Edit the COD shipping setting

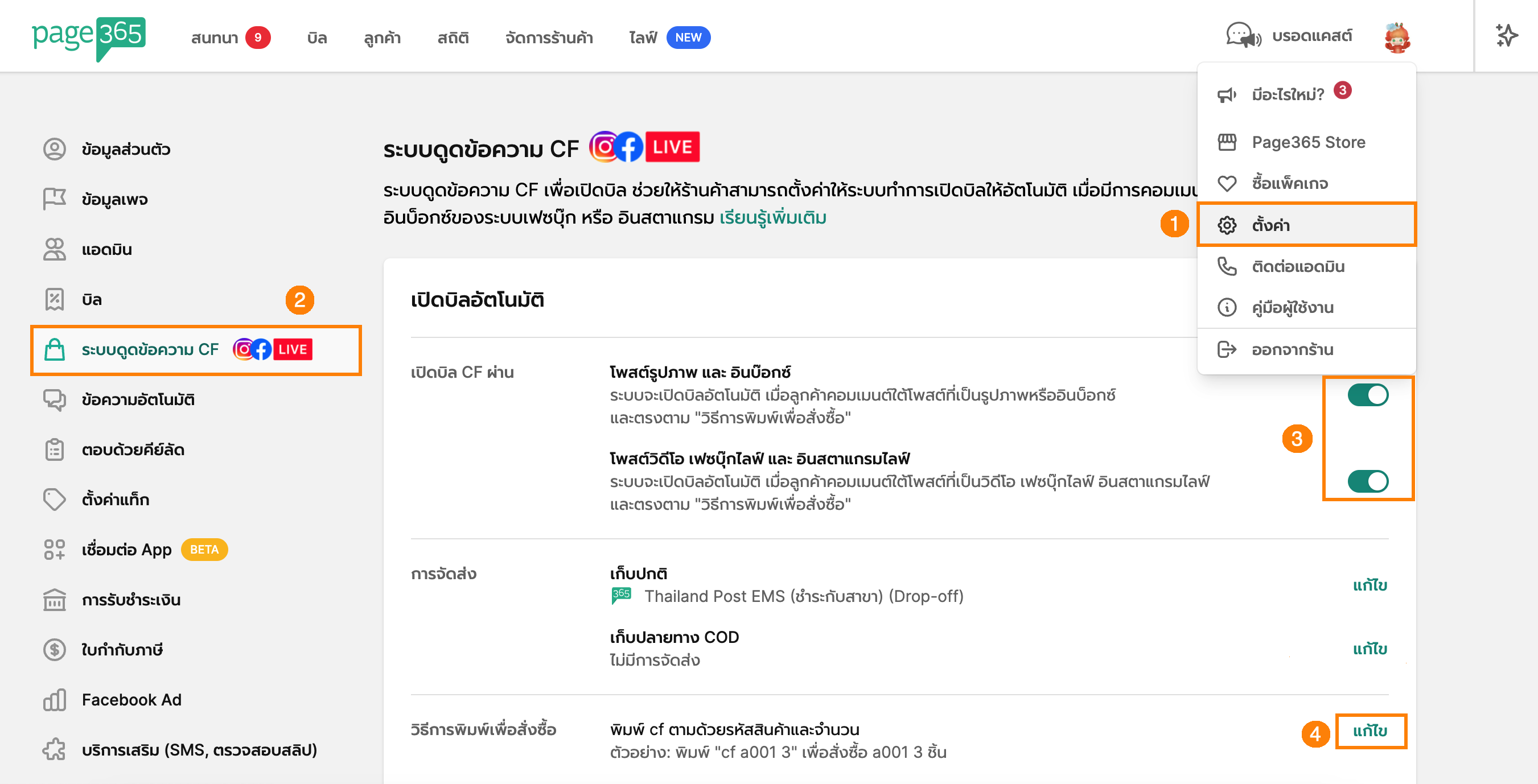click(x=1370, y=649)
